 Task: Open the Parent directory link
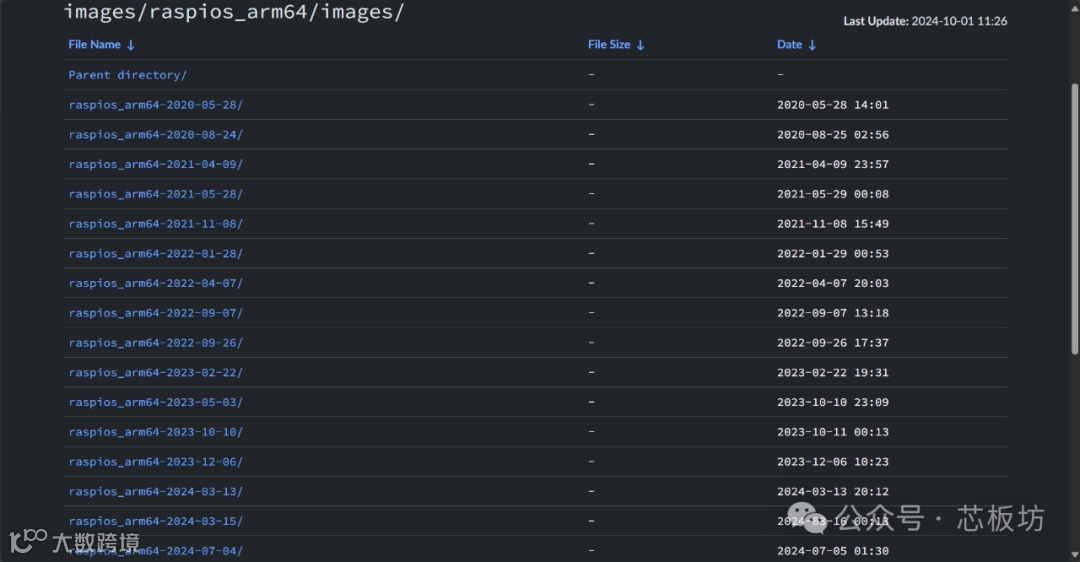127,75
